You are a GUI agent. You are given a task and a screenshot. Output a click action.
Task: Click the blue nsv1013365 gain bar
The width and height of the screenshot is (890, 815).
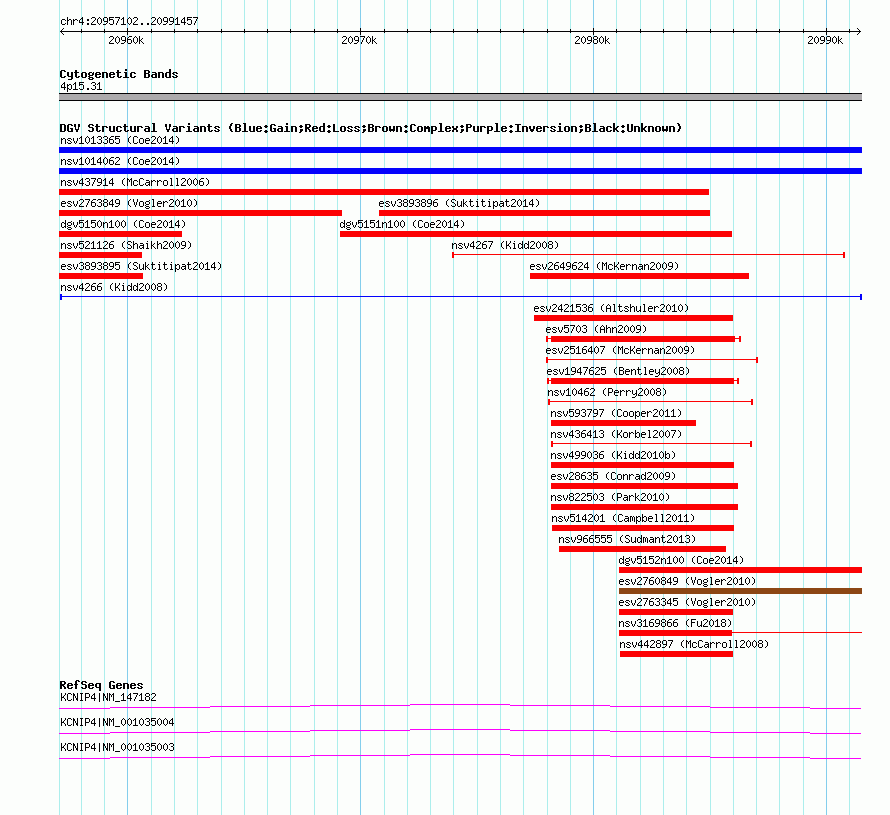(x=460, y=150)
